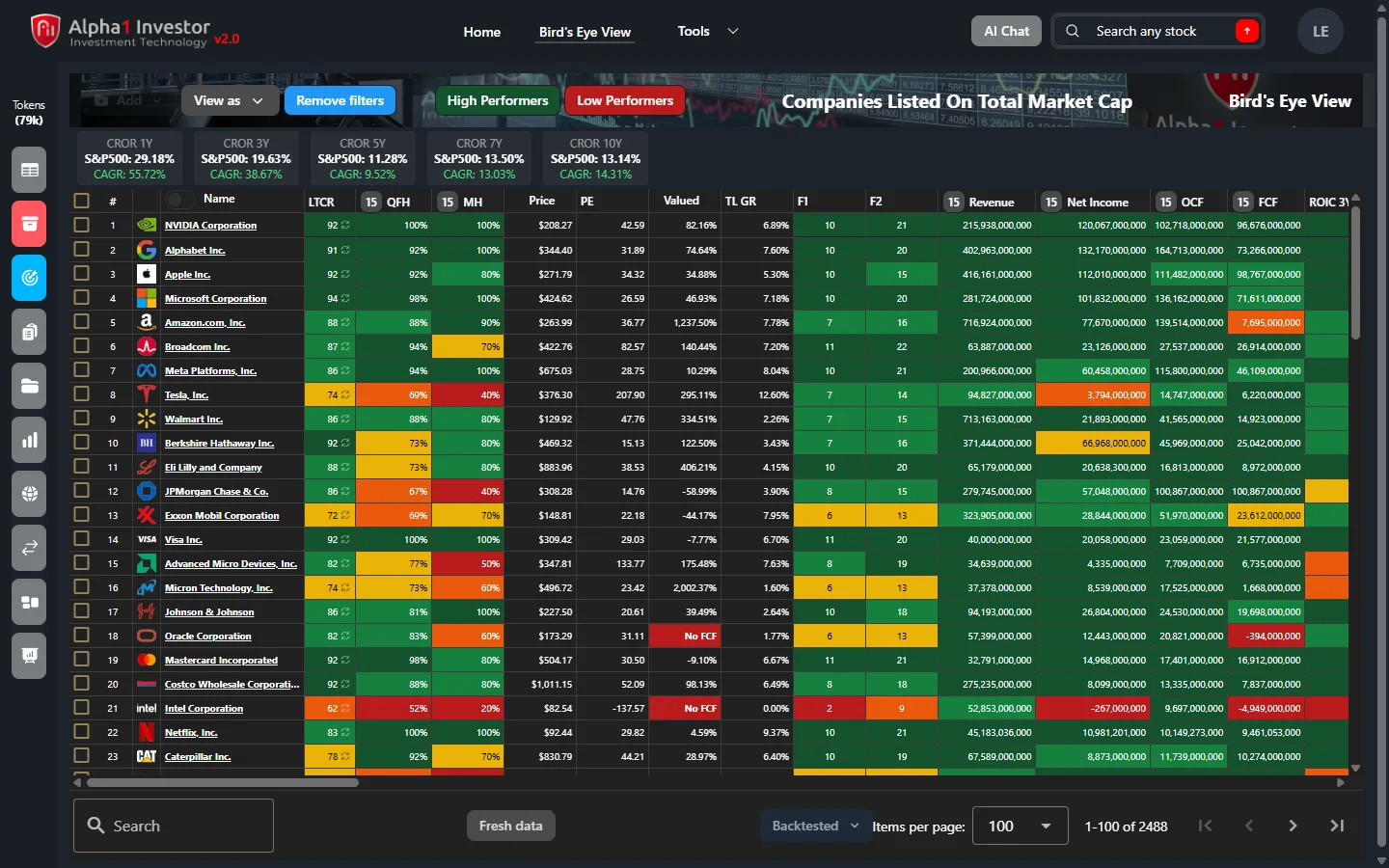The height and width of the screenshot is (868, 1389).
Task: Sort by the LTCR column header
Action: tap(321, 202)
